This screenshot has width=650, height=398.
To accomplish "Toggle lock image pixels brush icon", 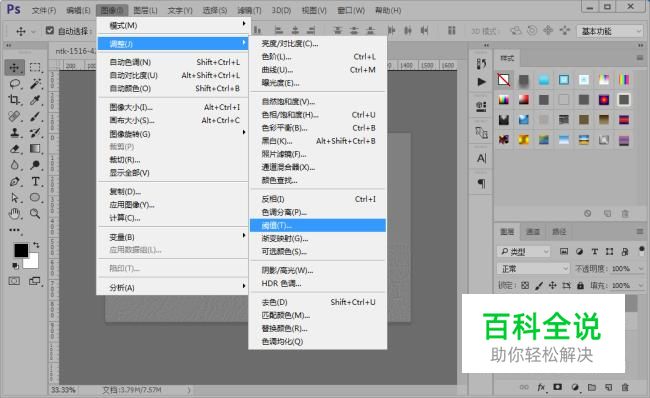I will 539,285.
